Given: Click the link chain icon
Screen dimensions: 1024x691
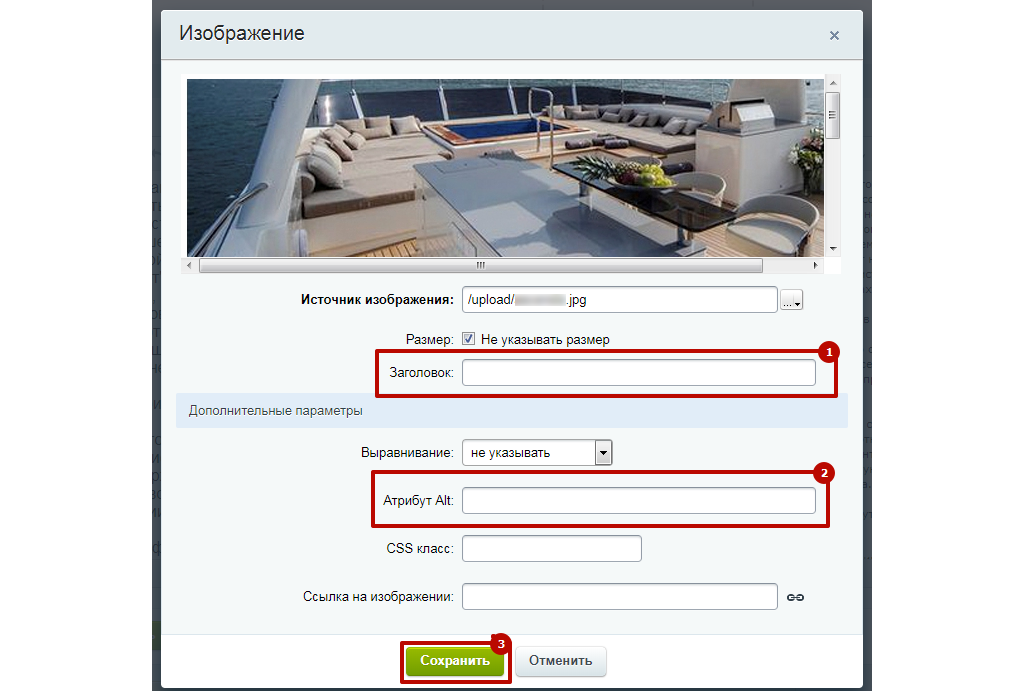Looking at the screenshot, I should 795,597.
